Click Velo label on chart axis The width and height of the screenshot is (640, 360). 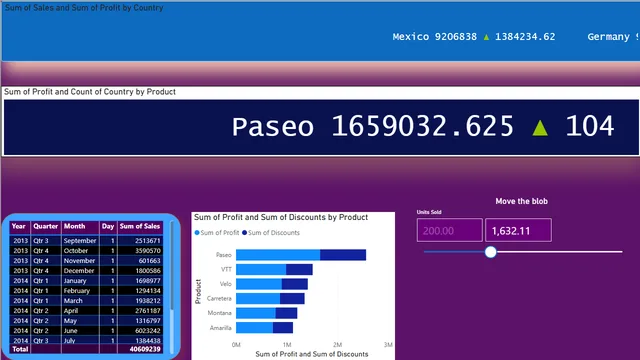[x=225, y=284]
